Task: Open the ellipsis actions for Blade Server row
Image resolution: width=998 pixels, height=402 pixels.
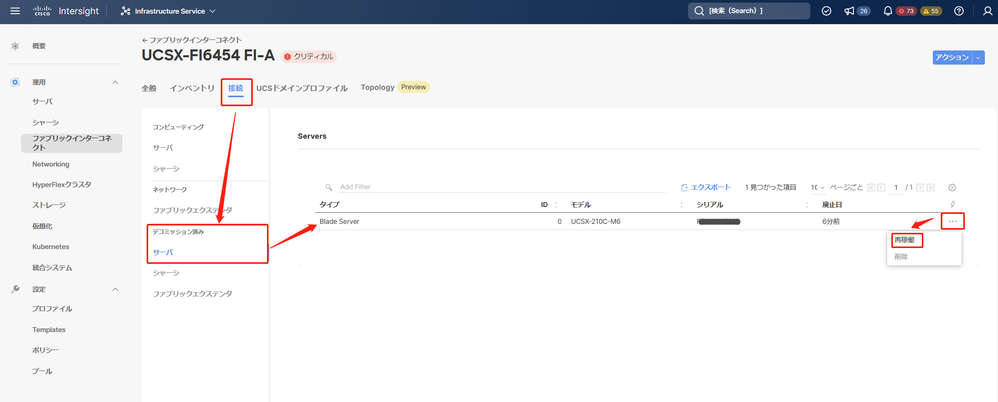Action: [x=952, y=221]
